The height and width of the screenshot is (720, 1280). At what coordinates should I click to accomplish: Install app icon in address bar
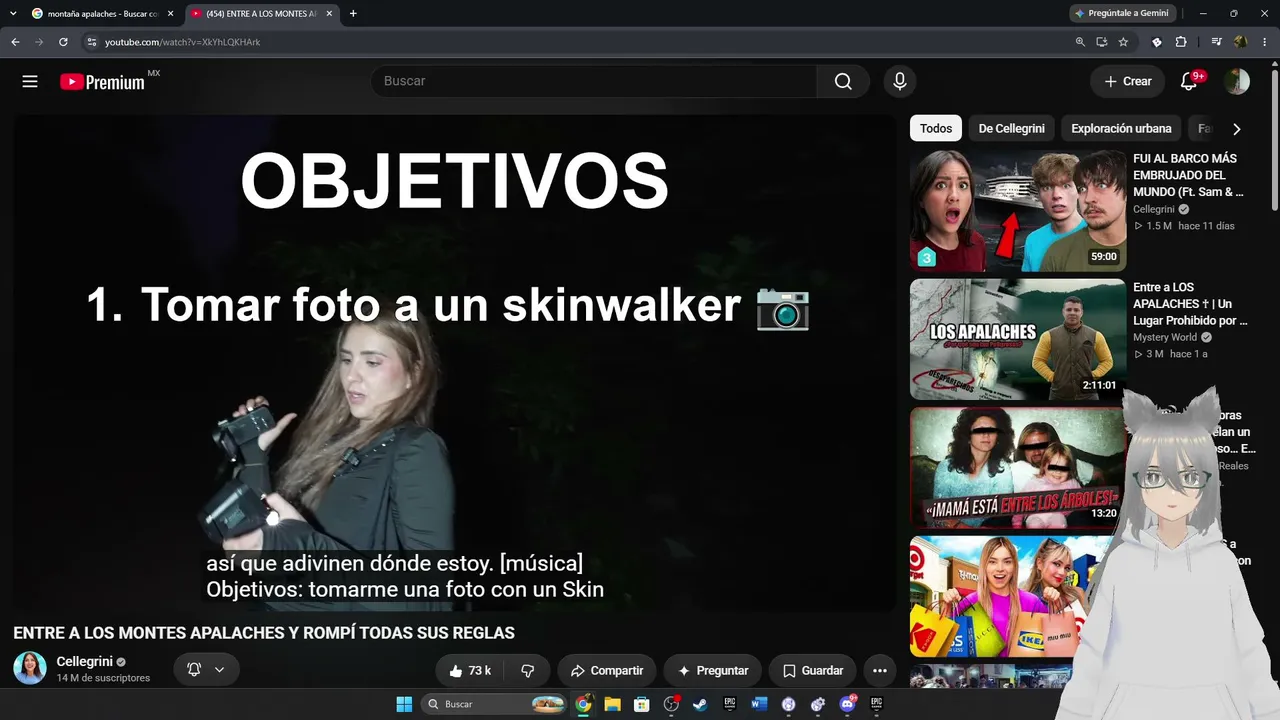tap(1101, 42)
